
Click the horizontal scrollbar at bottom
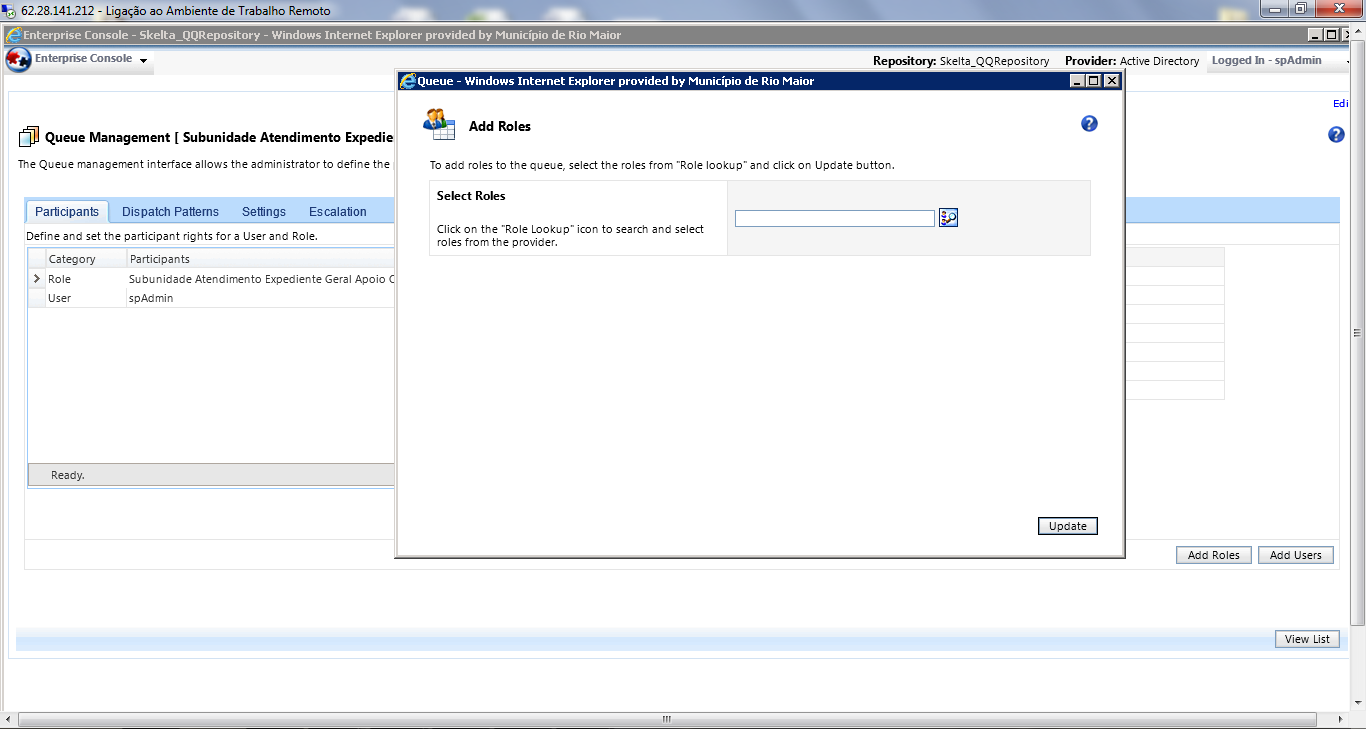(x=666, y=719)
